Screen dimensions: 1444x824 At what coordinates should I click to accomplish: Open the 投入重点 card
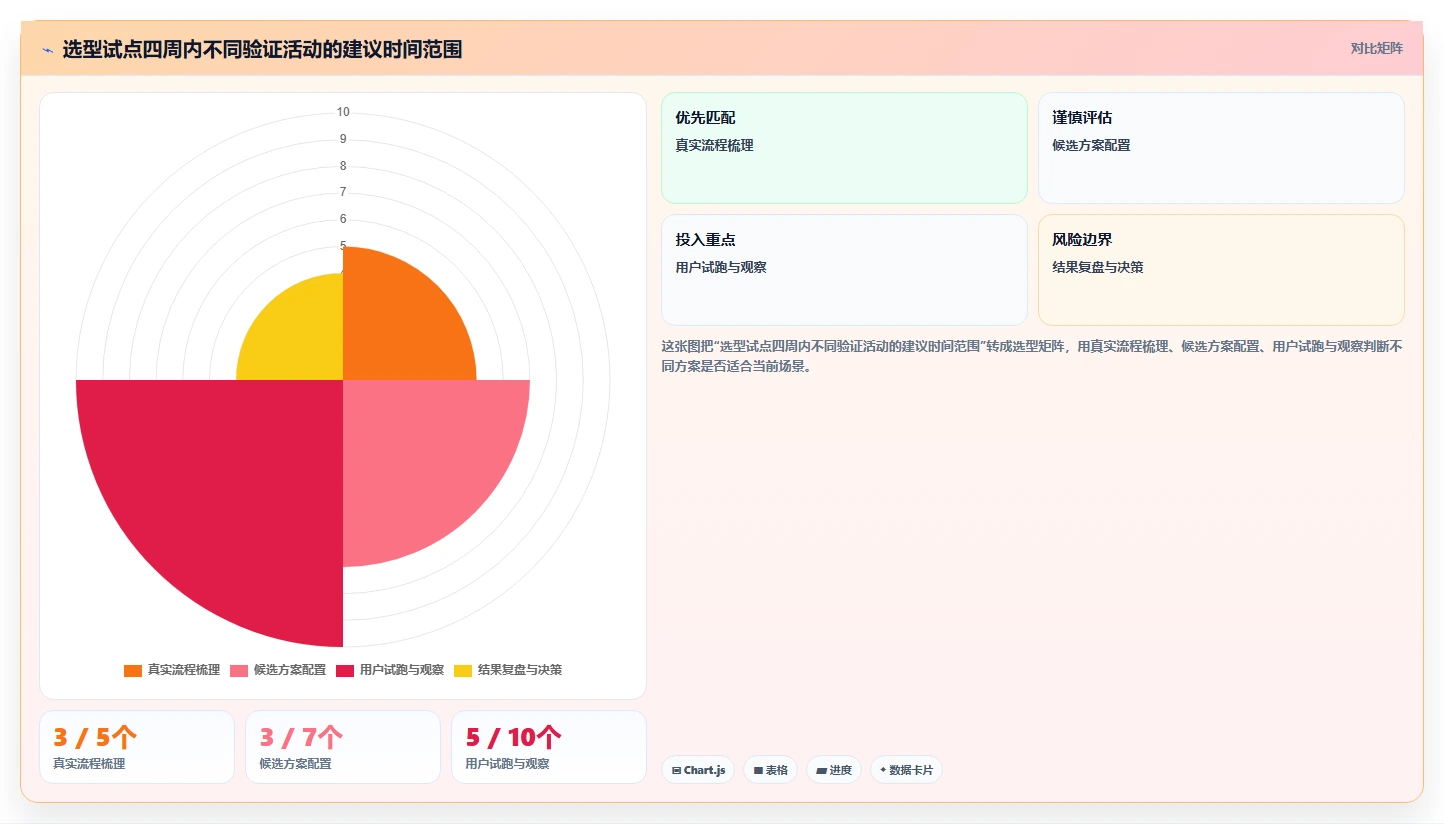coord(844,270)
